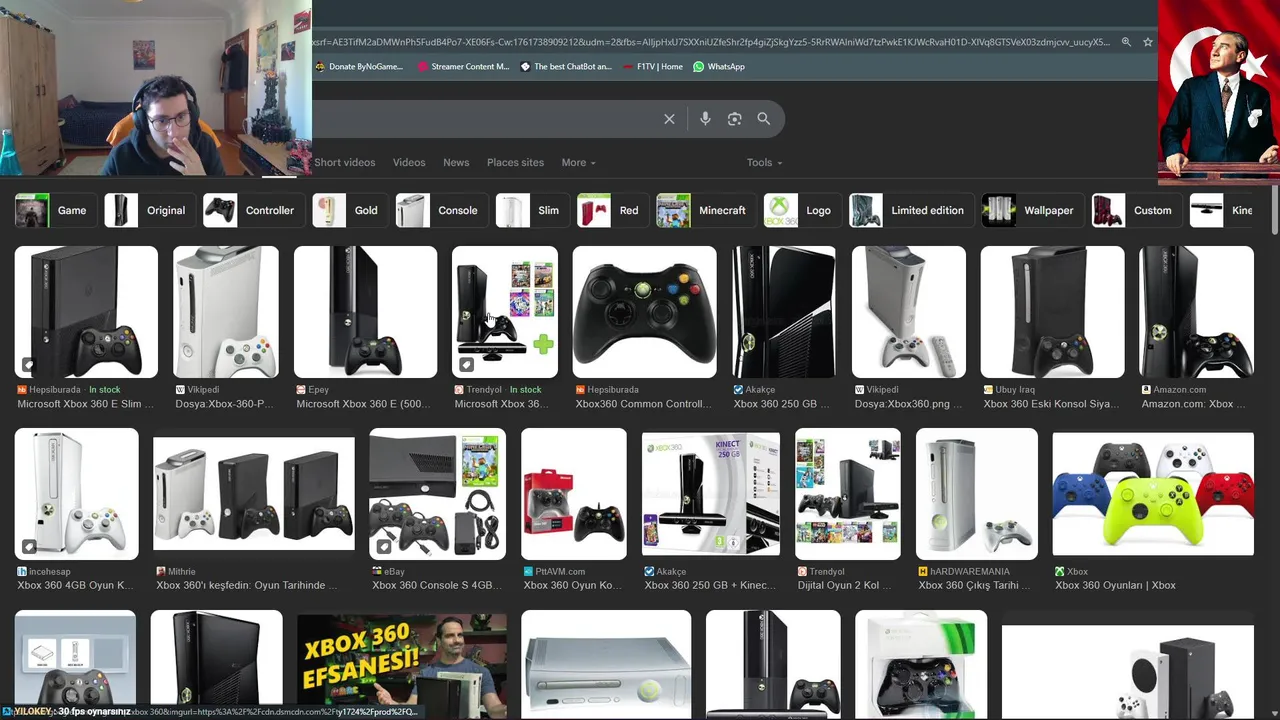Filter images by the Wallpaper chip
Screen dimensions: 1280x720
(1034, 210)
